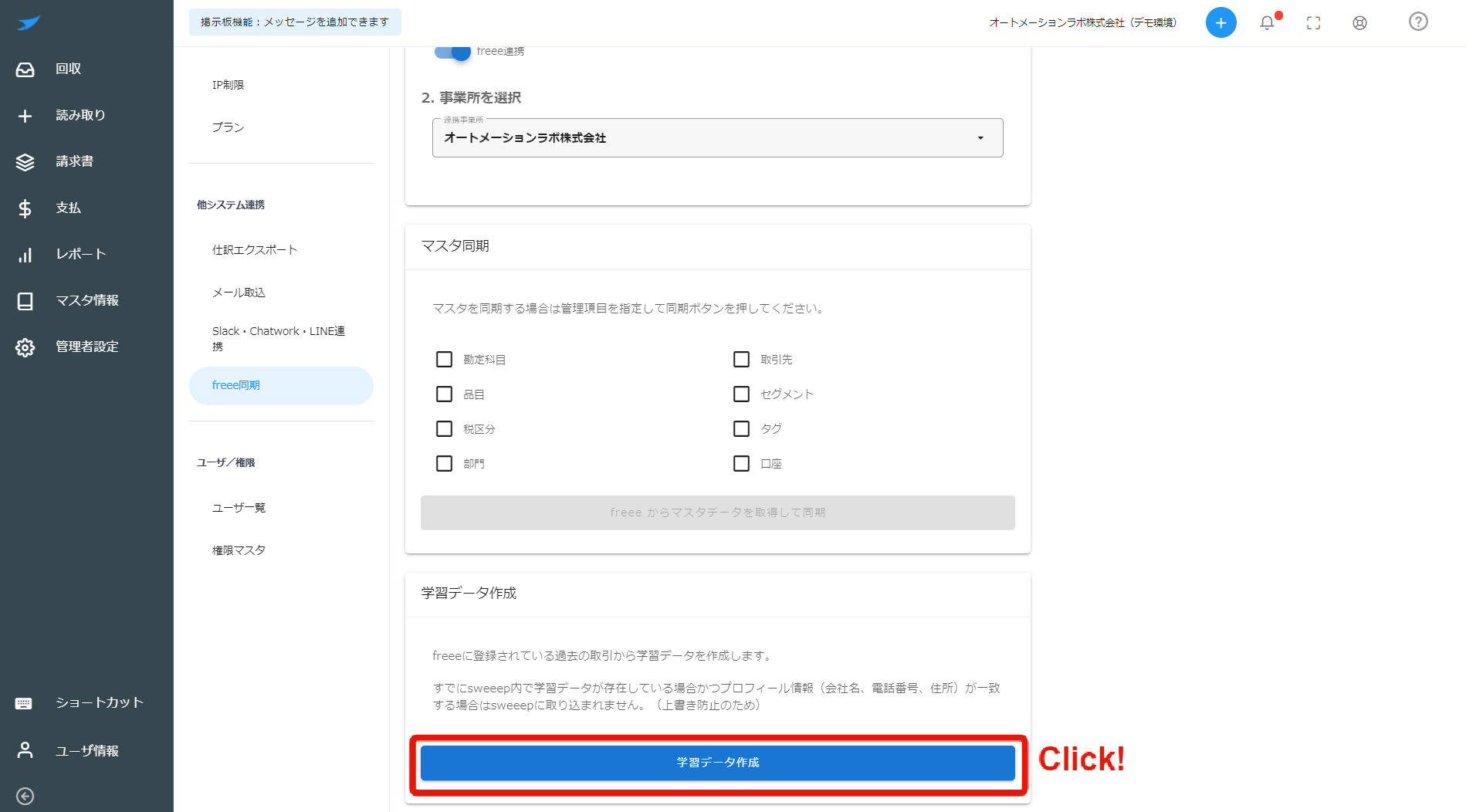1466x812 pixels.
Task: Click the 読み取り plus icon
Action: coord(25,116)
